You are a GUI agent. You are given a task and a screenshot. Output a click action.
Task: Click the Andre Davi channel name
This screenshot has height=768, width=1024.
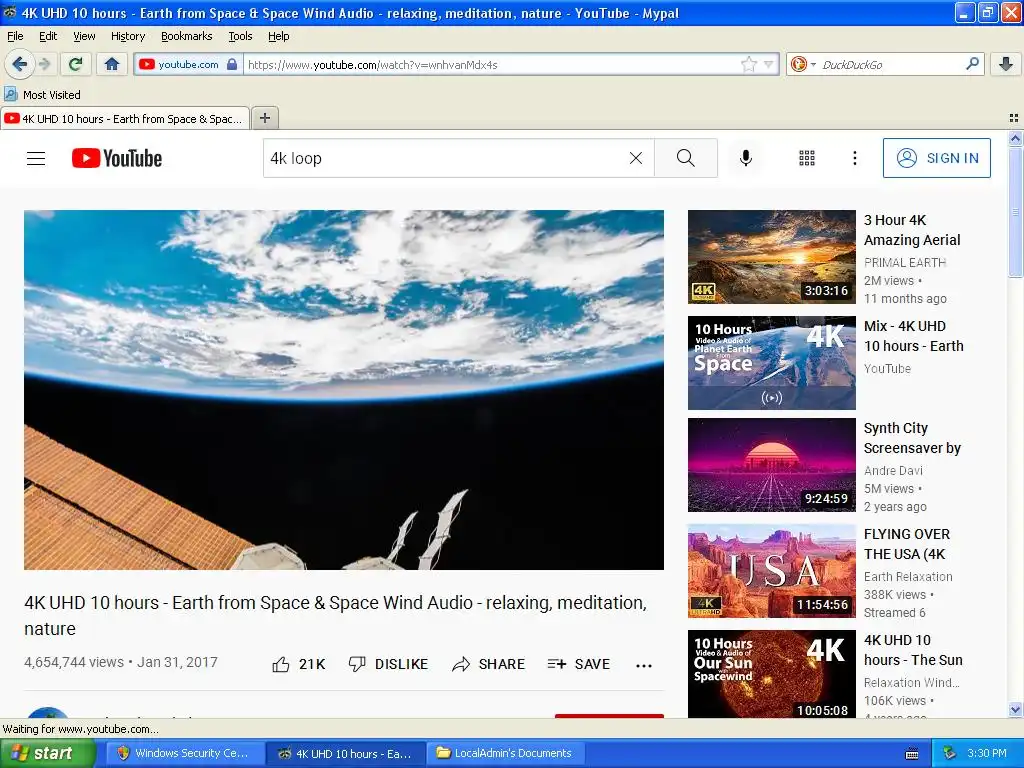[x=893, y=470]
